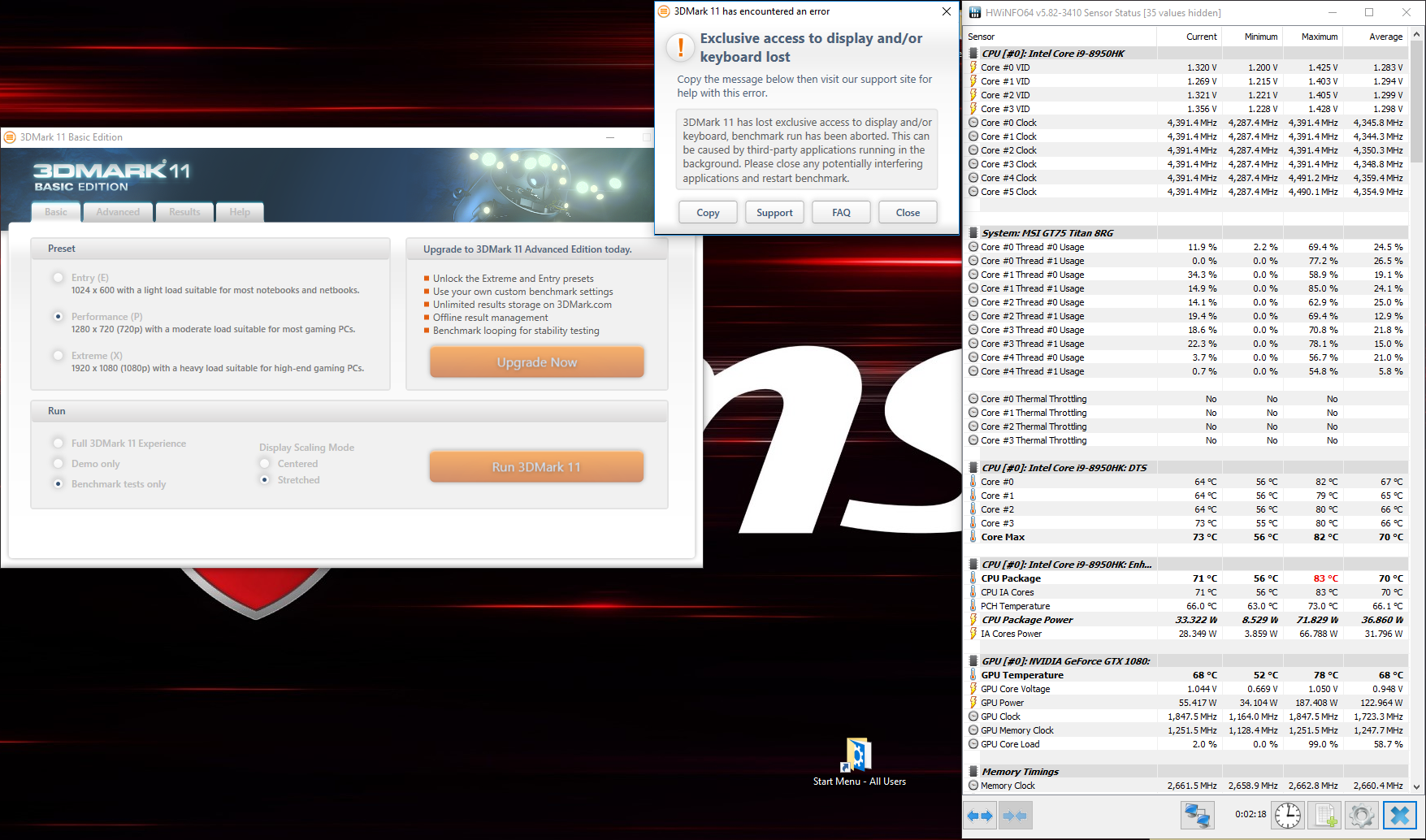Open the Start Menu - All Users desktop shortcut
Image resolution: width=1426 pixels, height=840 pixels.
click(859, 763)
